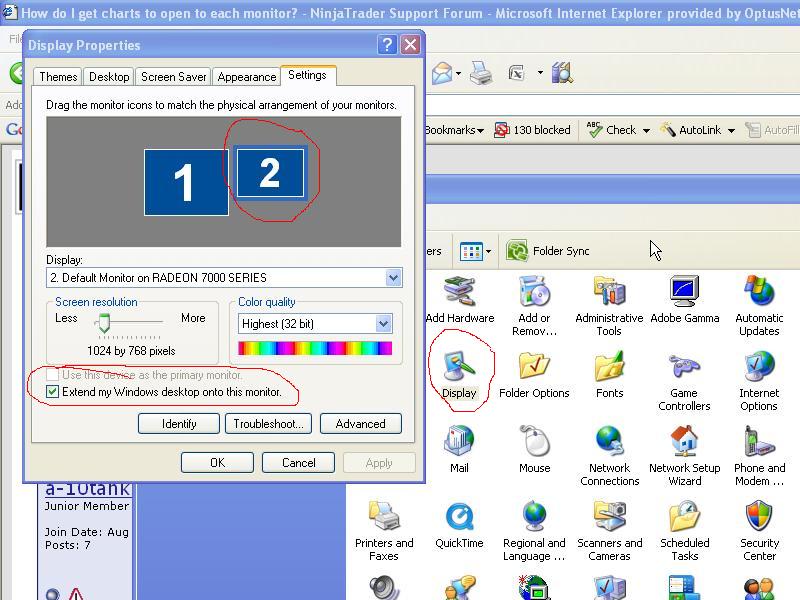Image resolution: width=800 pixels, height=600 pixels.
Task: Open the Phone and Modem icon
Action: point(759,456)
